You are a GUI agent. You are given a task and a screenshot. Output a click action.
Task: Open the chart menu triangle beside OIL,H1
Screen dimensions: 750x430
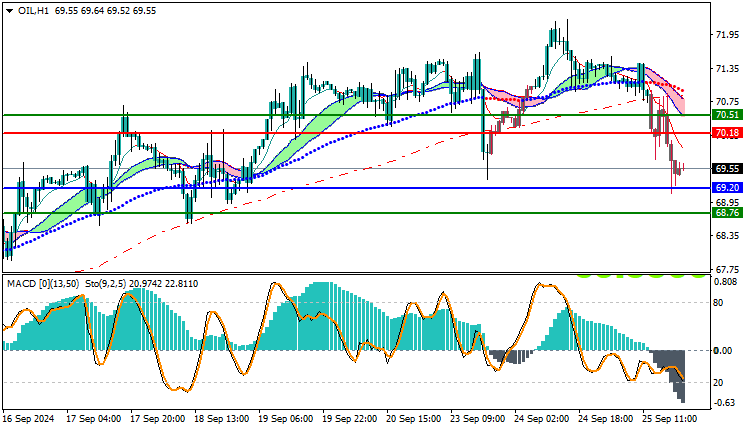[10, 11]
